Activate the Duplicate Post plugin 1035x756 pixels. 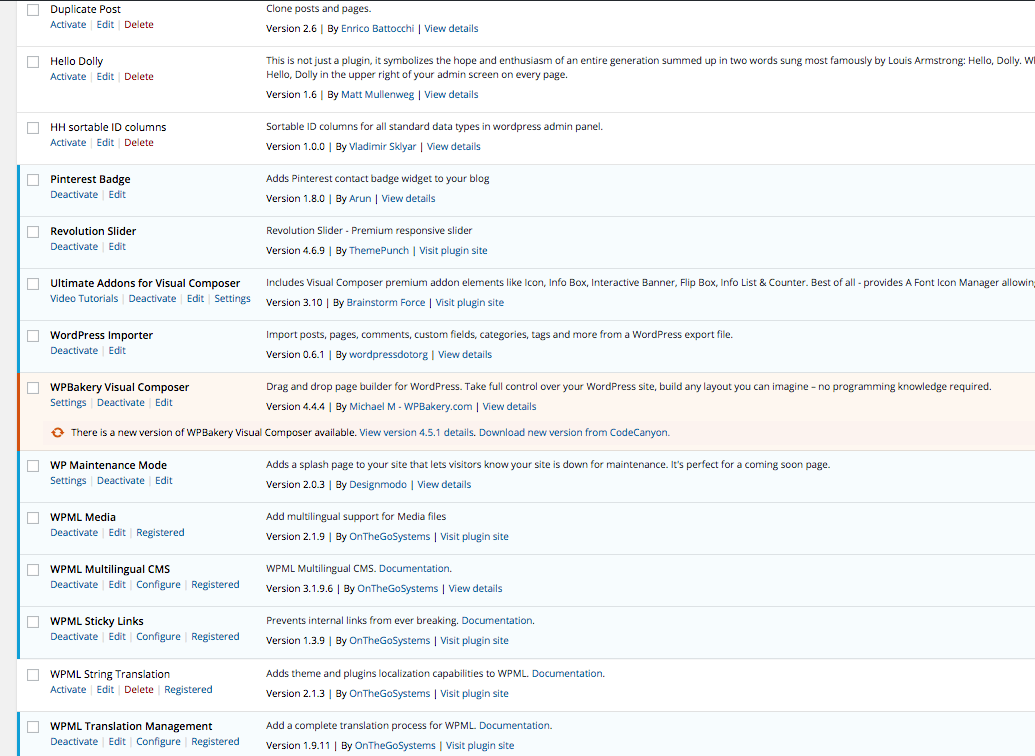pos(68,24)
